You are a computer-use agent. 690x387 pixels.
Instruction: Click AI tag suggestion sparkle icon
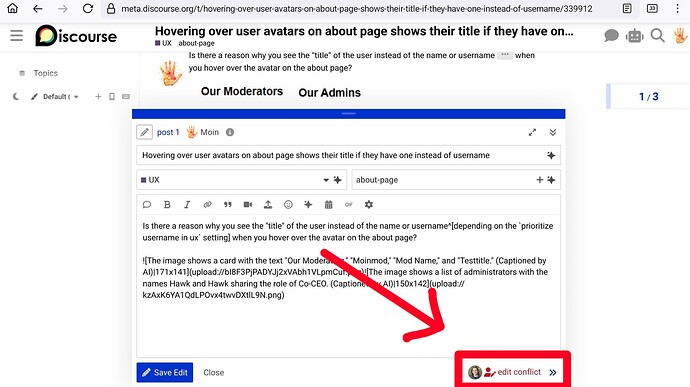[551, 180]
